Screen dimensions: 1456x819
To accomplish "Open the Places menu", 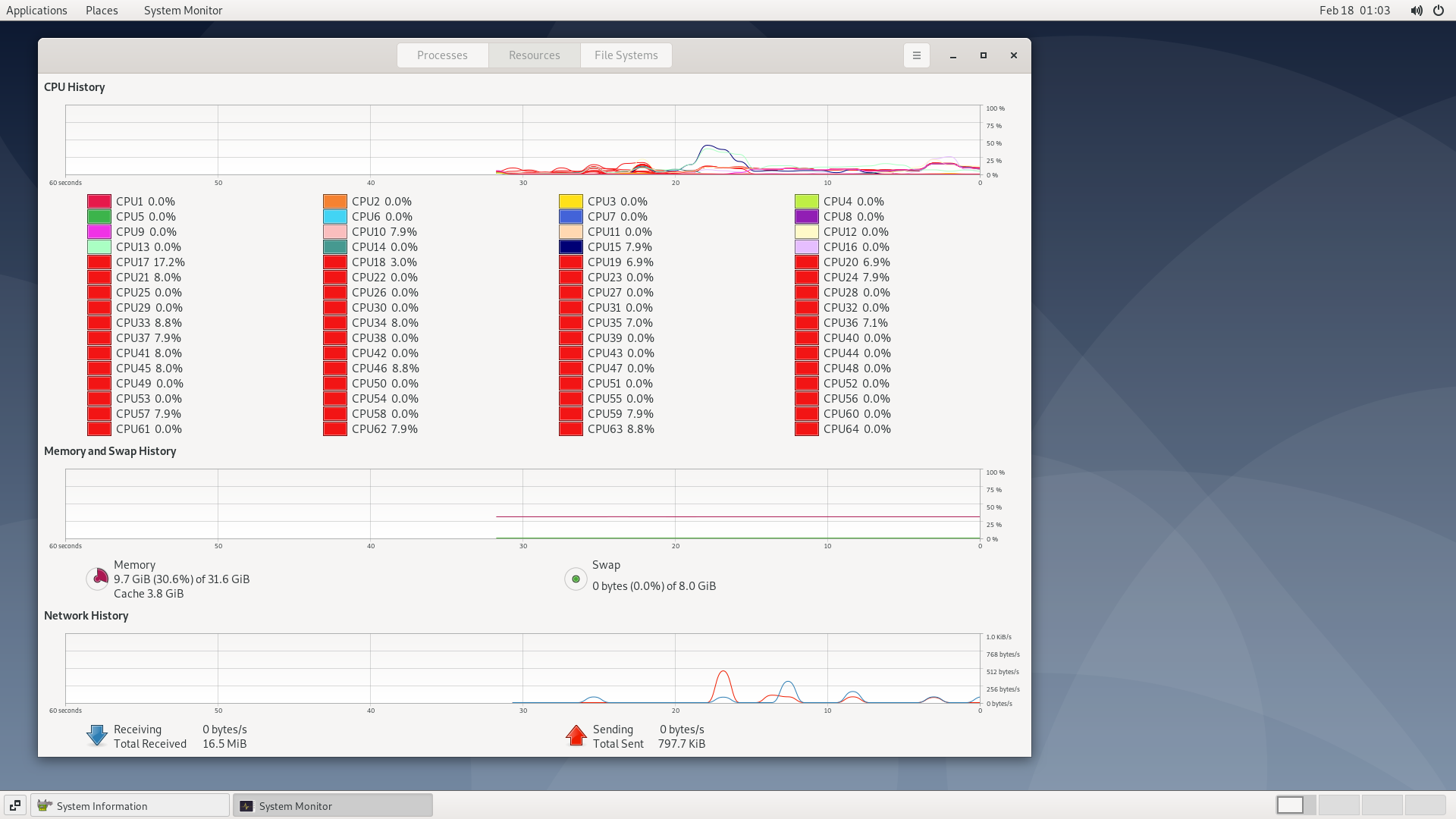I will point(102,11).
